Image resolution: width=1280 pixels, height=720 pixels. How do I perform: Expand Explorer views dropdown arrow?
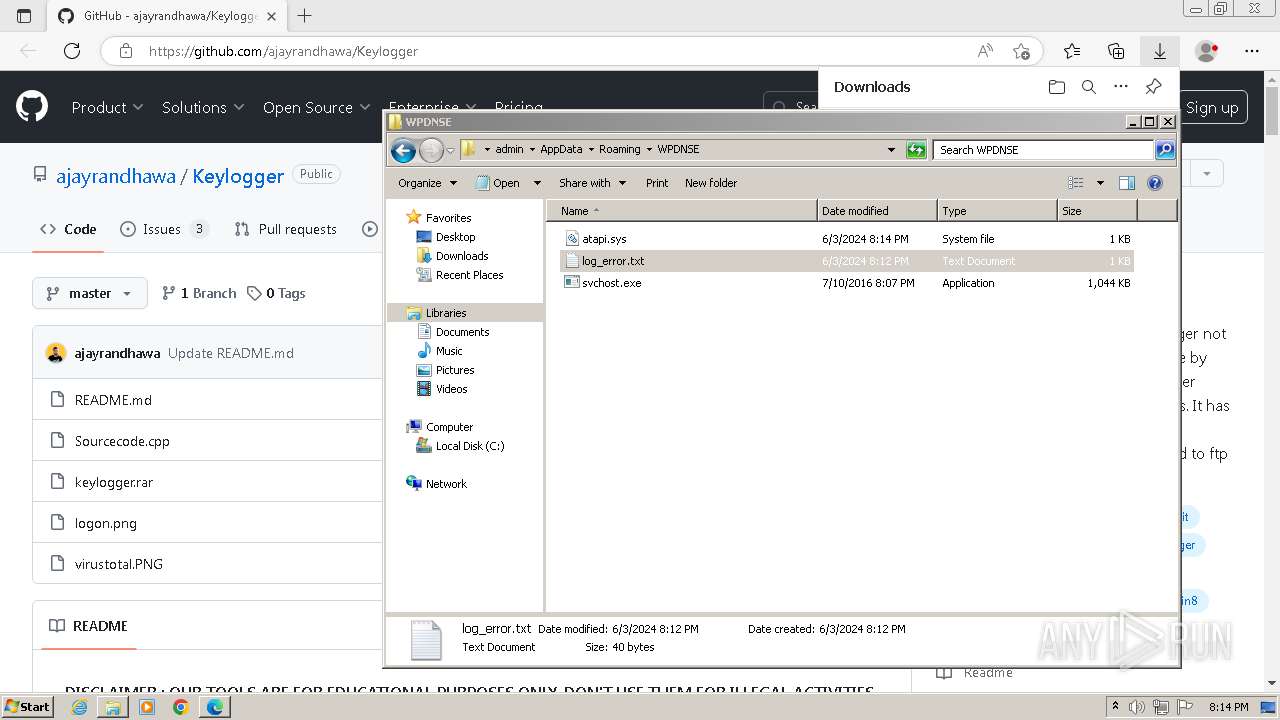click(1100, 183)
